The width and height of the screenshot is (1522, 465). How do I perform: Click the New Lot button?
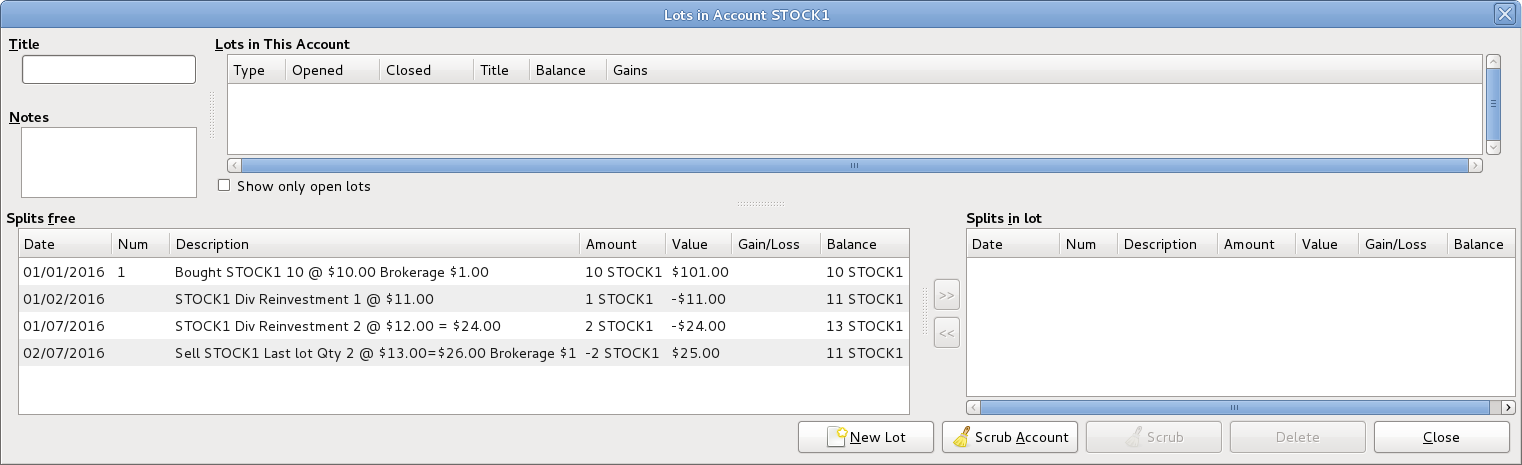point(865,437)
